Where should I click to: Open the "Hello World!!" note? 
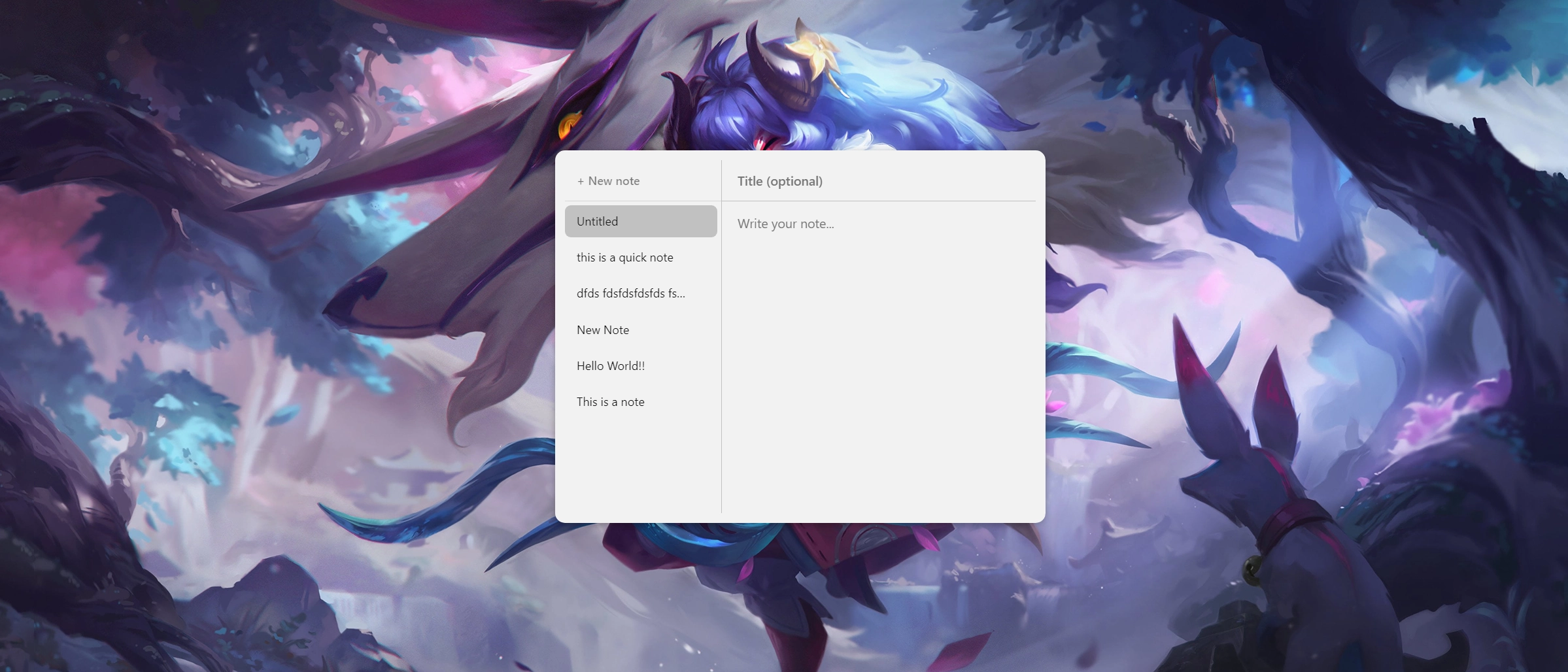coord(610,366)
